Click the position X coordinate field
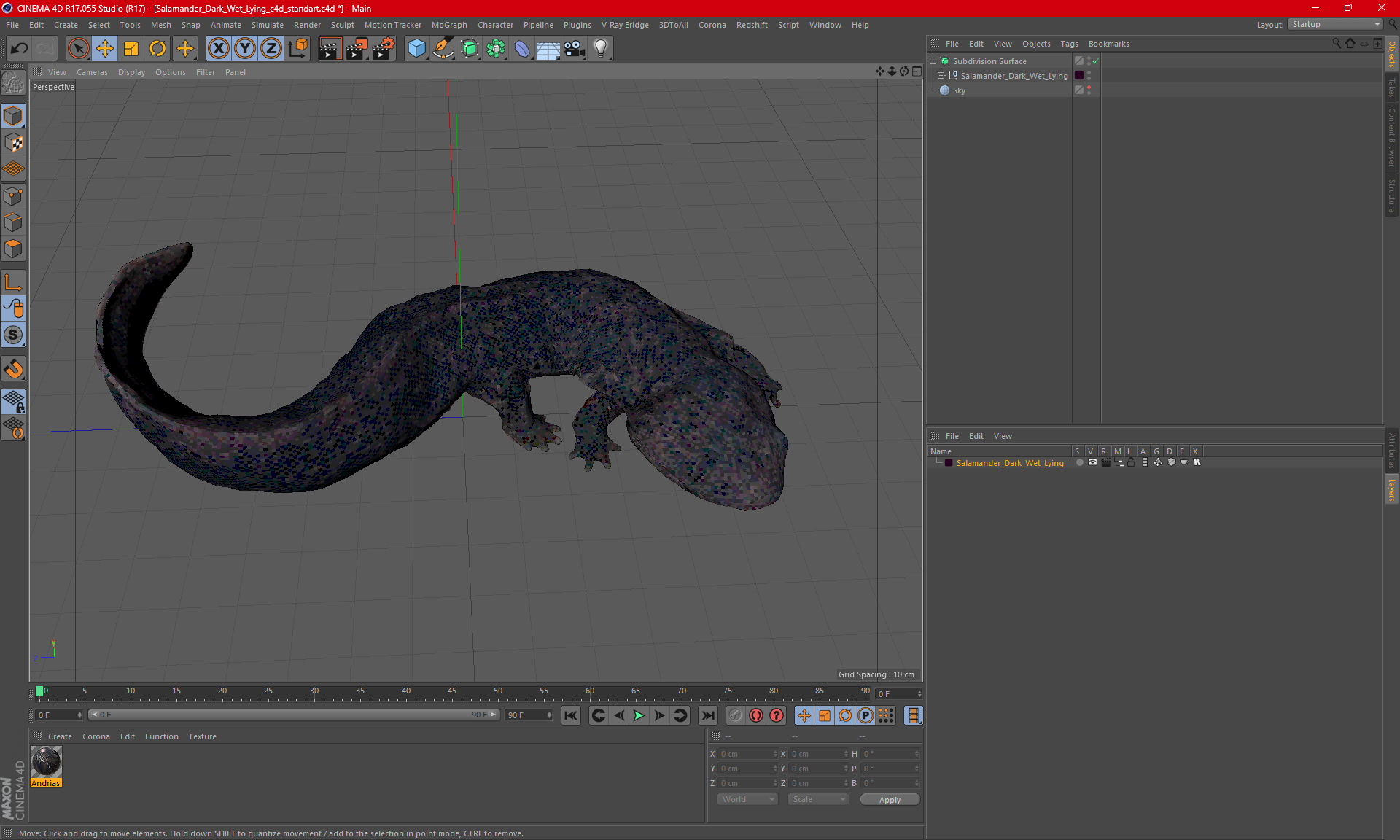Viewport: 1400px width, 840px height. coord(747,754)
